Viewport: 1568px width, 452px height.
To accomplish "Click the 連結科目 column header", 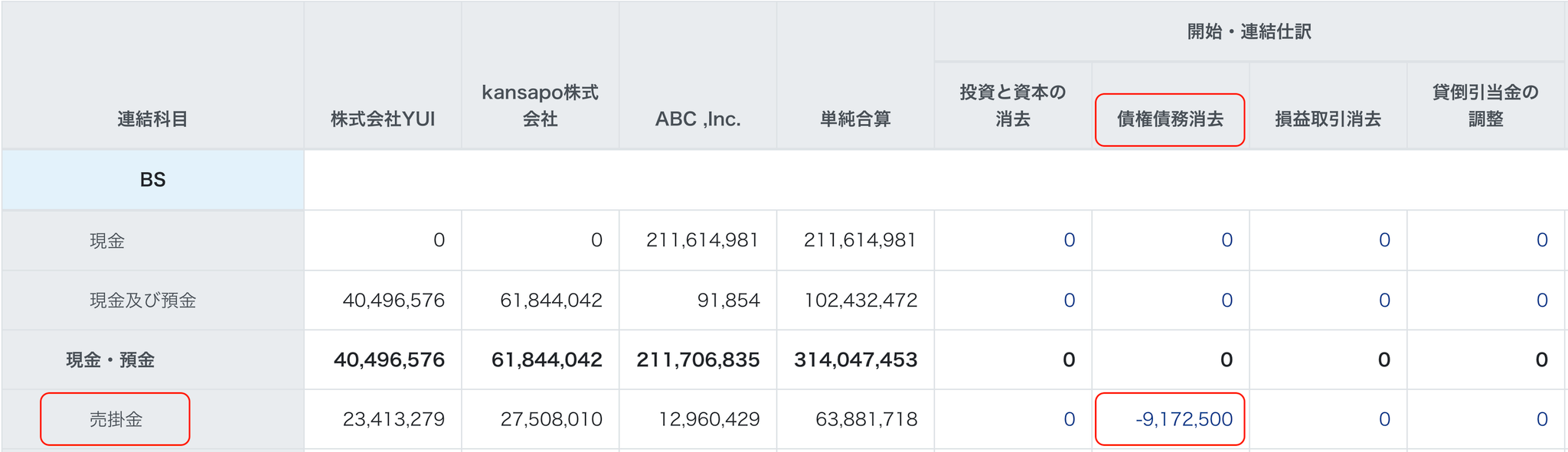I will pyautogui.click(x=152, y=119).
